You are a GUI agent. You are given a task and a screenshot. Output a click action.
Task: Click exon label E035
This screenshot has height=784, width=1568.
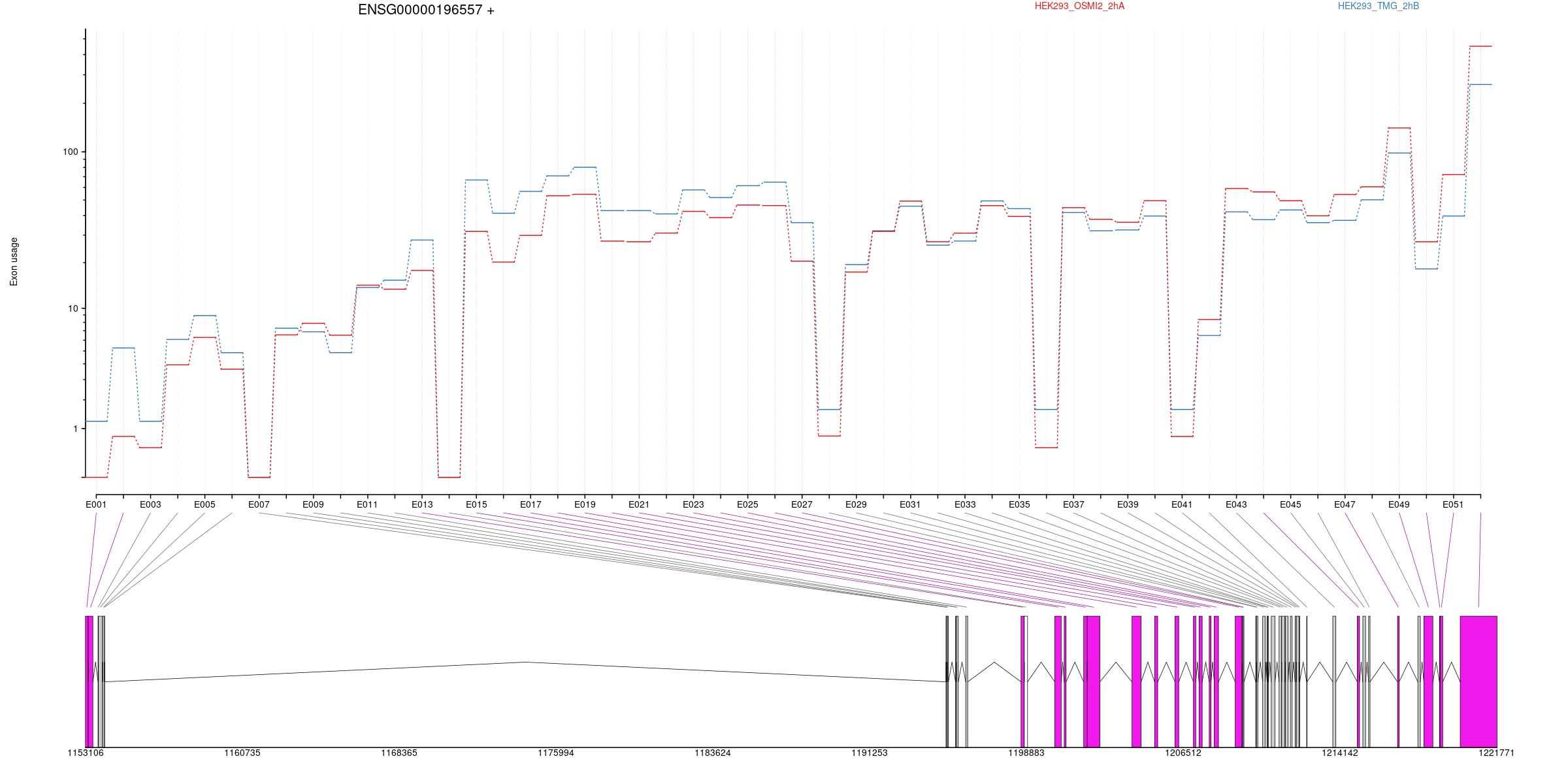[x=1019, y=504]
